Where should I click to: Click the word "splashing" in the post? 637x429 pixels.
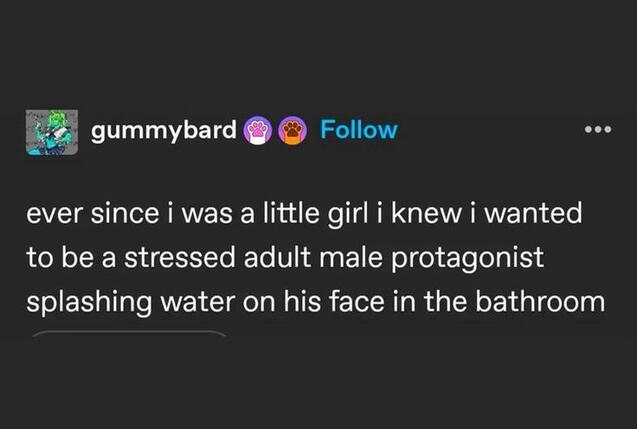pyautogui.click(x=86, y=302)
